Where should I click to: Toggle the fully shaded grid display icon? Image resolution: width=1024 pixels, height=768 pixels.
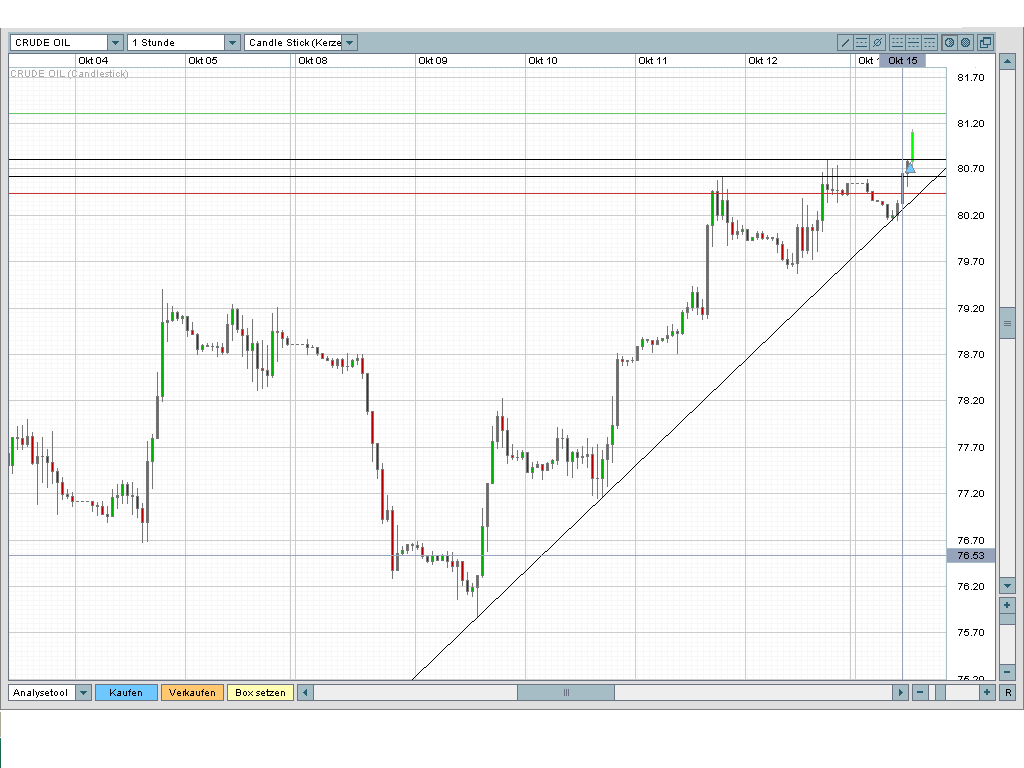coord(965,42)
